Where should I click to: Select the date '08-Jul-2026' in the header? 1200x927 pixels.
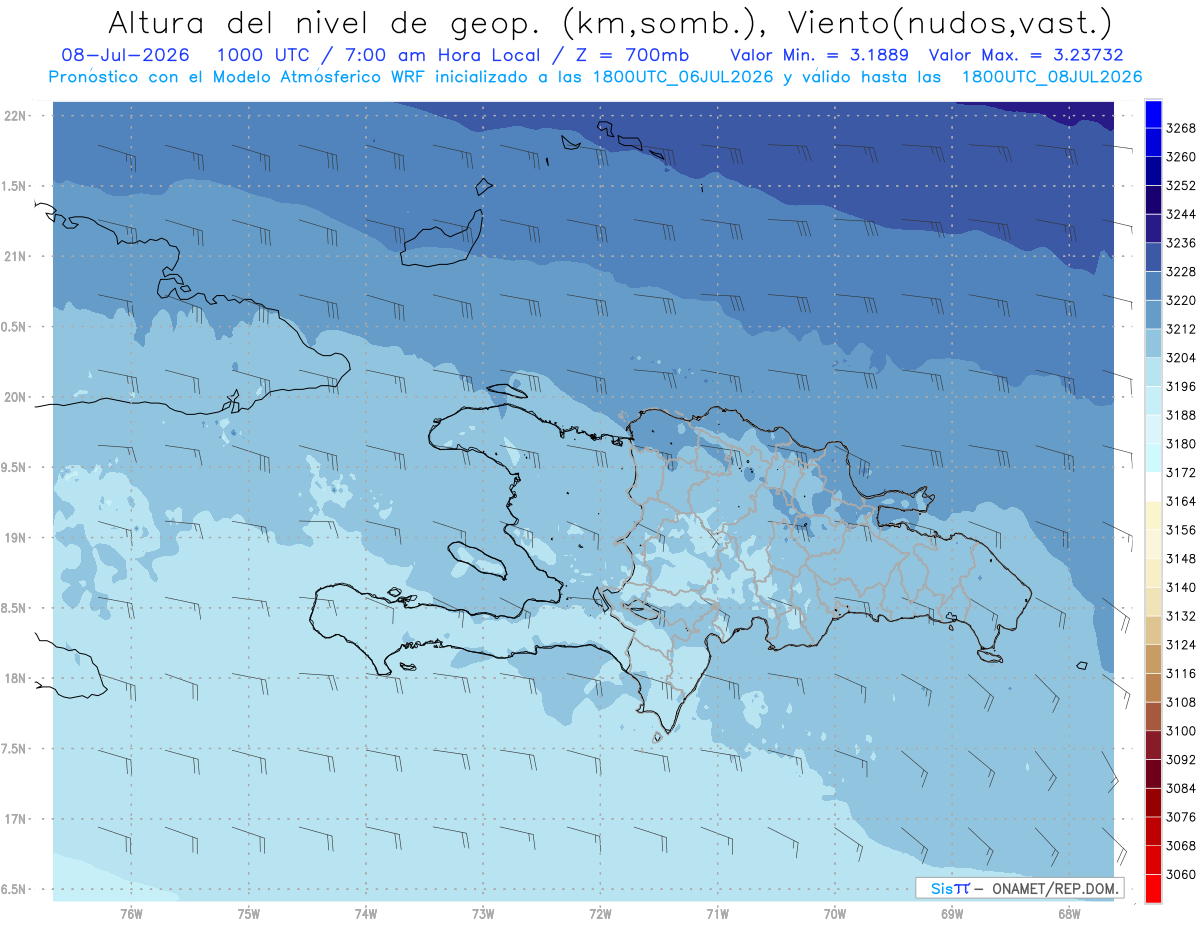click(x=124, y=55)
